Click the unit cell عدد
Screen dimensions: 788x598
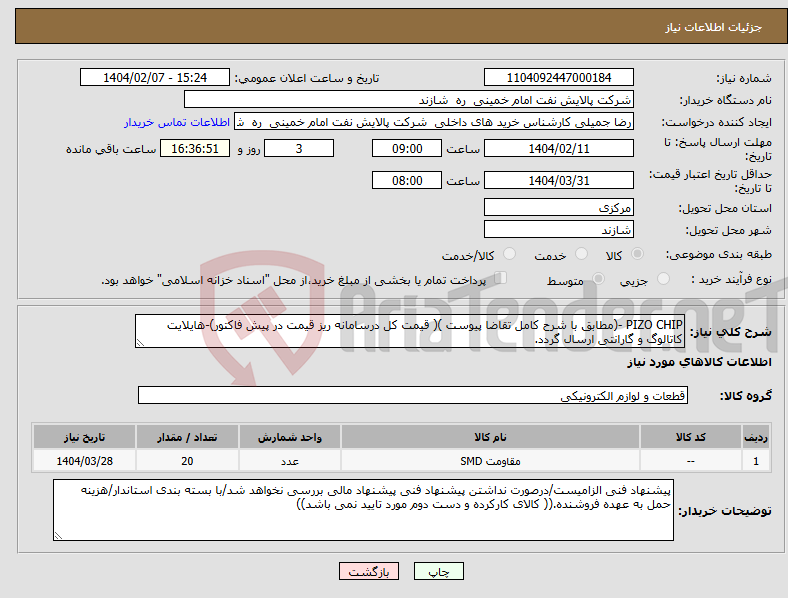[x=290, y=461]
